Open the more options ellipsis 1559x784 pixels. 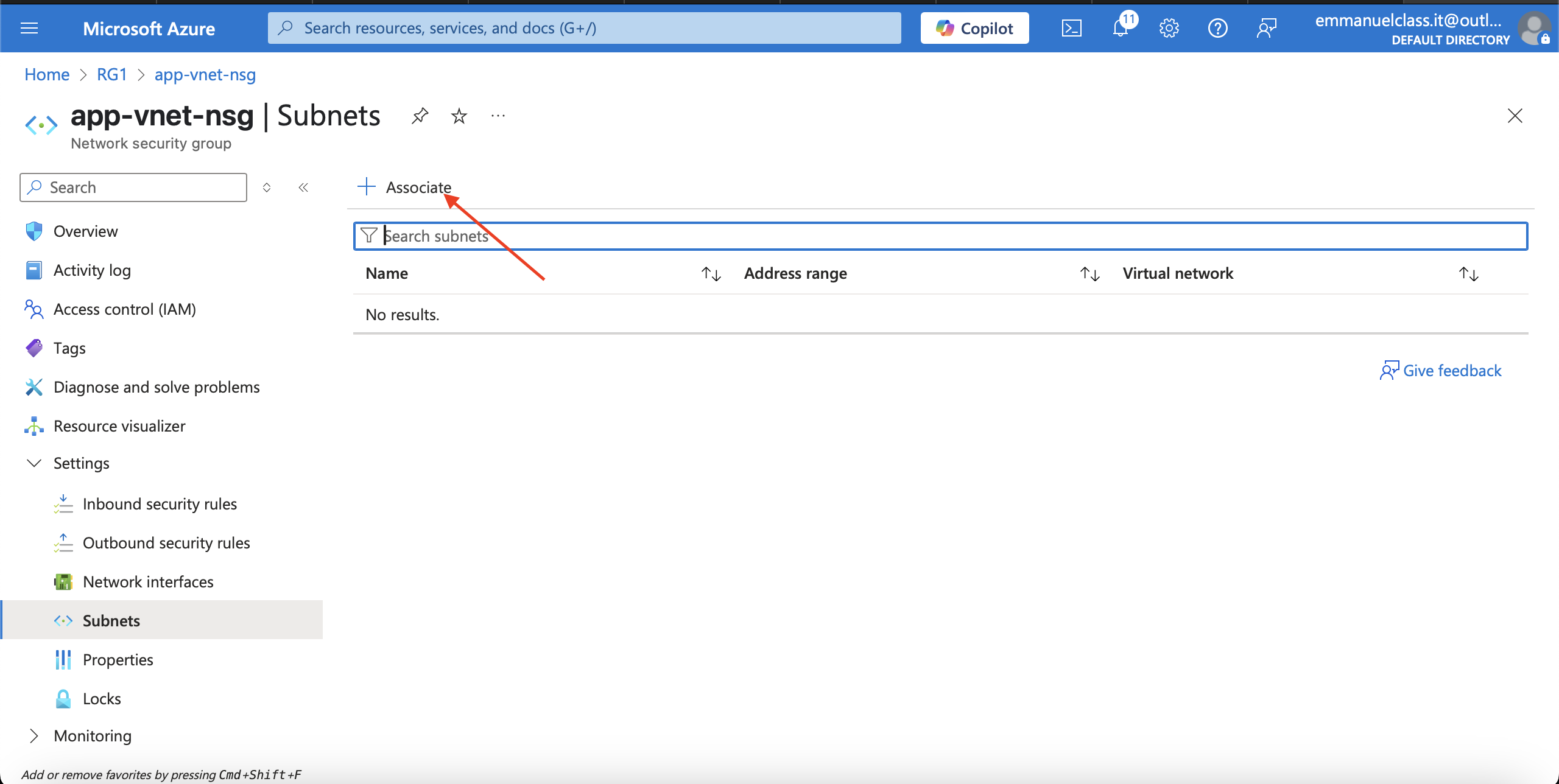pyautogui.click(x=498, y=116)
